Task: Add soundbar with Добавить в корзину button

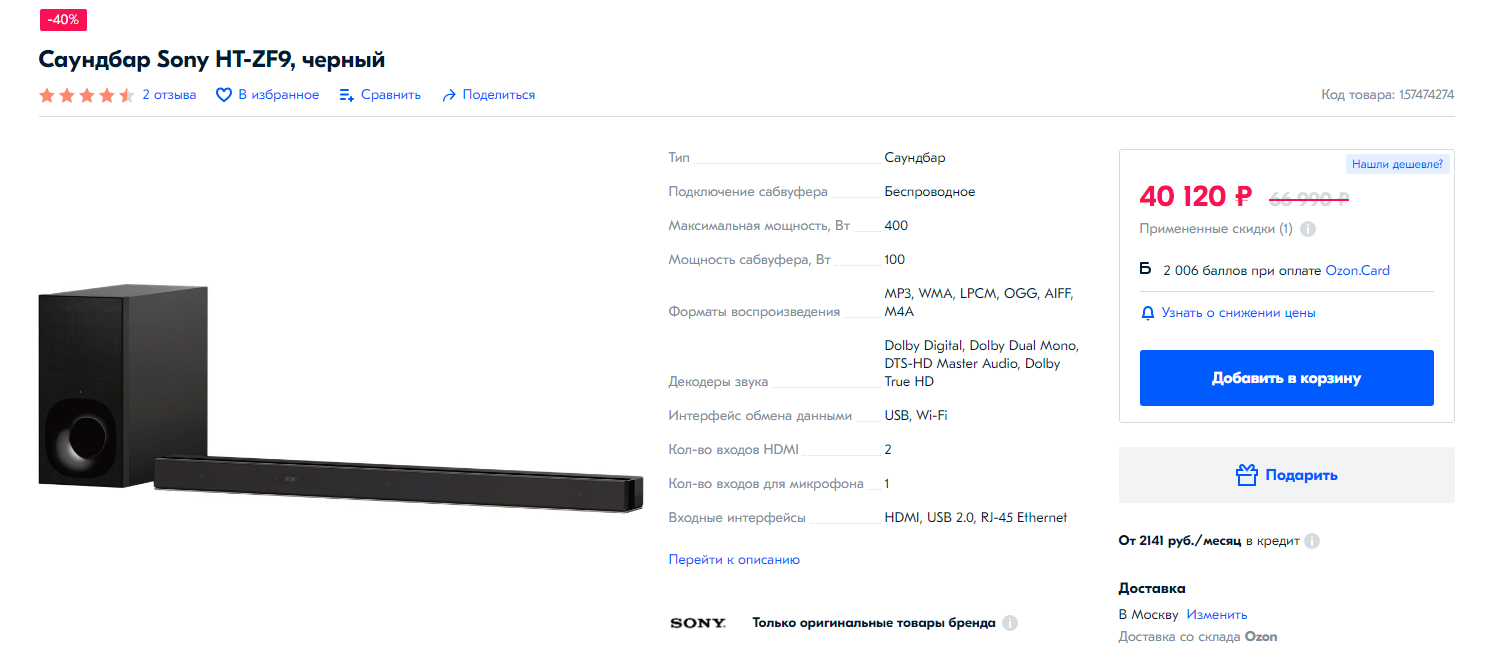Action: point(1287,378)
